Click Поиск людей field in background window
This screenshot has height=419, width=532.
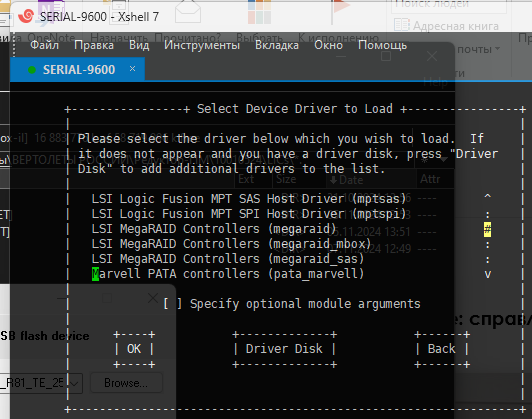coord(449,5)
